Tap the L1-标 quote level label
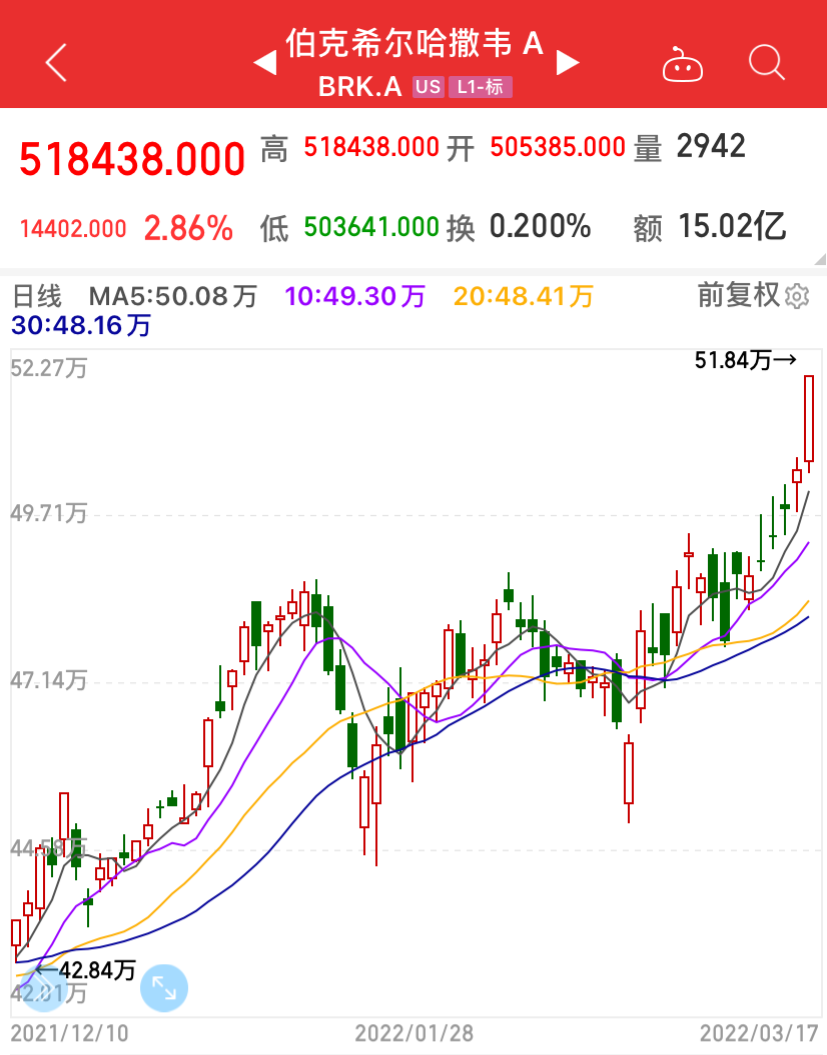 click(x=481, y=87)
